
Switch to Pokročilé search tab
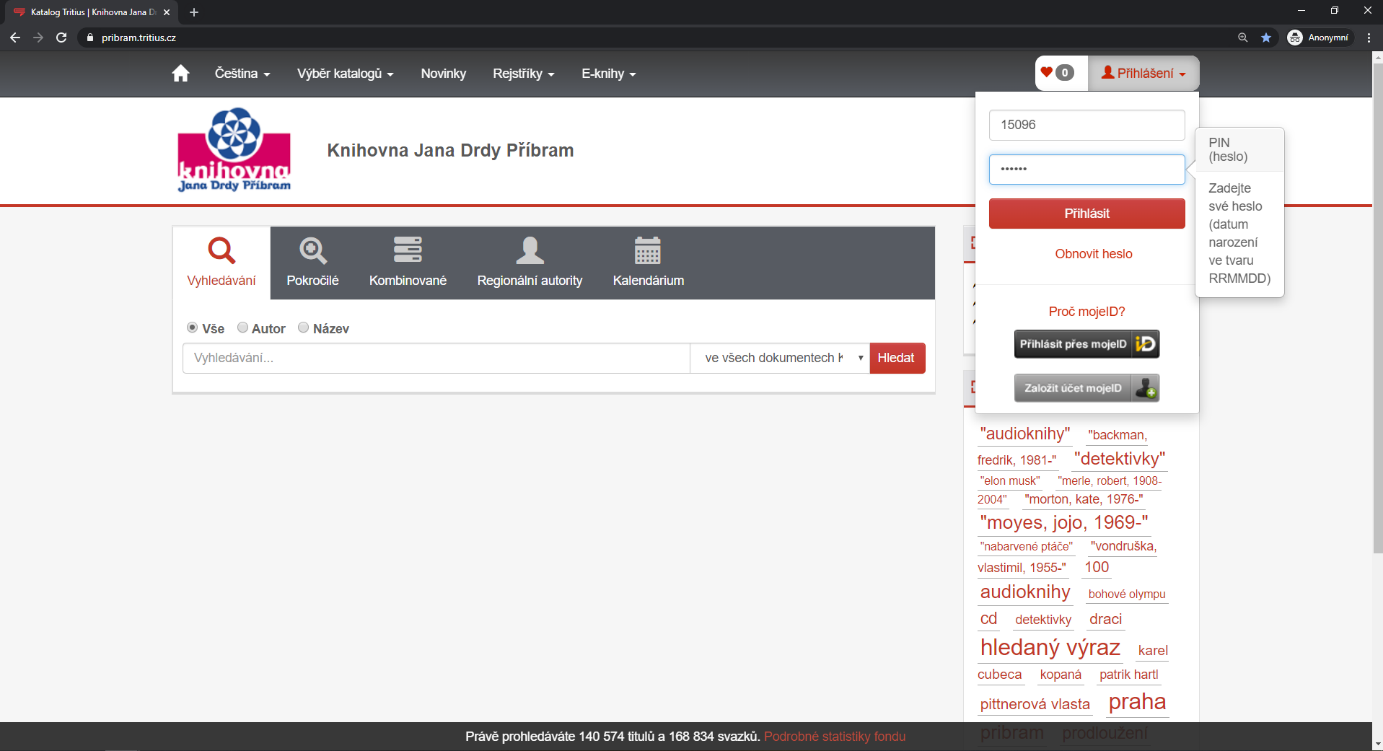[x=313, y=262]
